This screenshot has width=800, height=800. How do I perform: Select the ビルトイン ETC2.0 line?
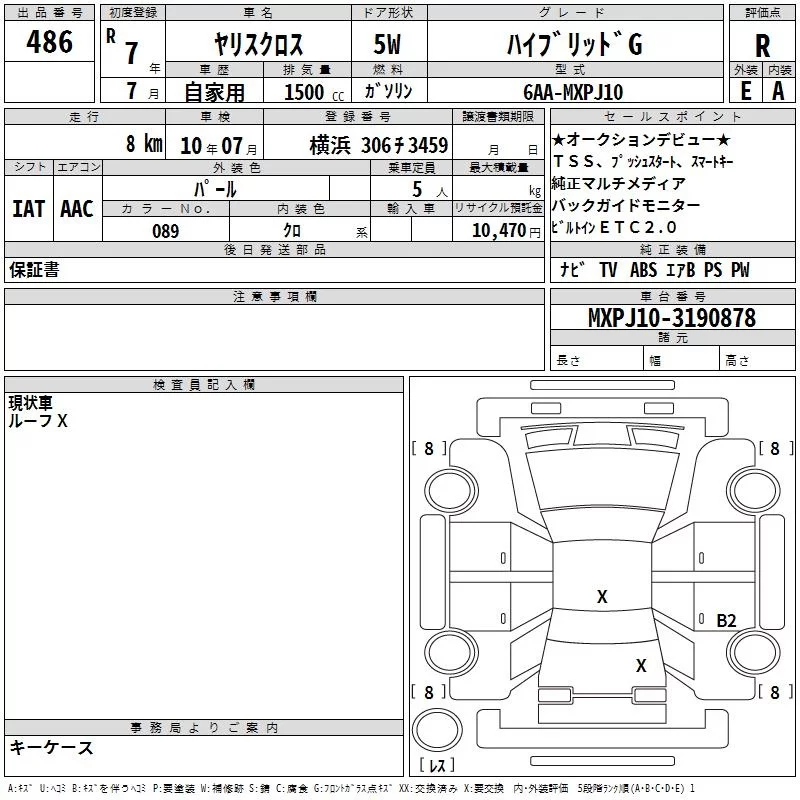(x=614, y=227)
